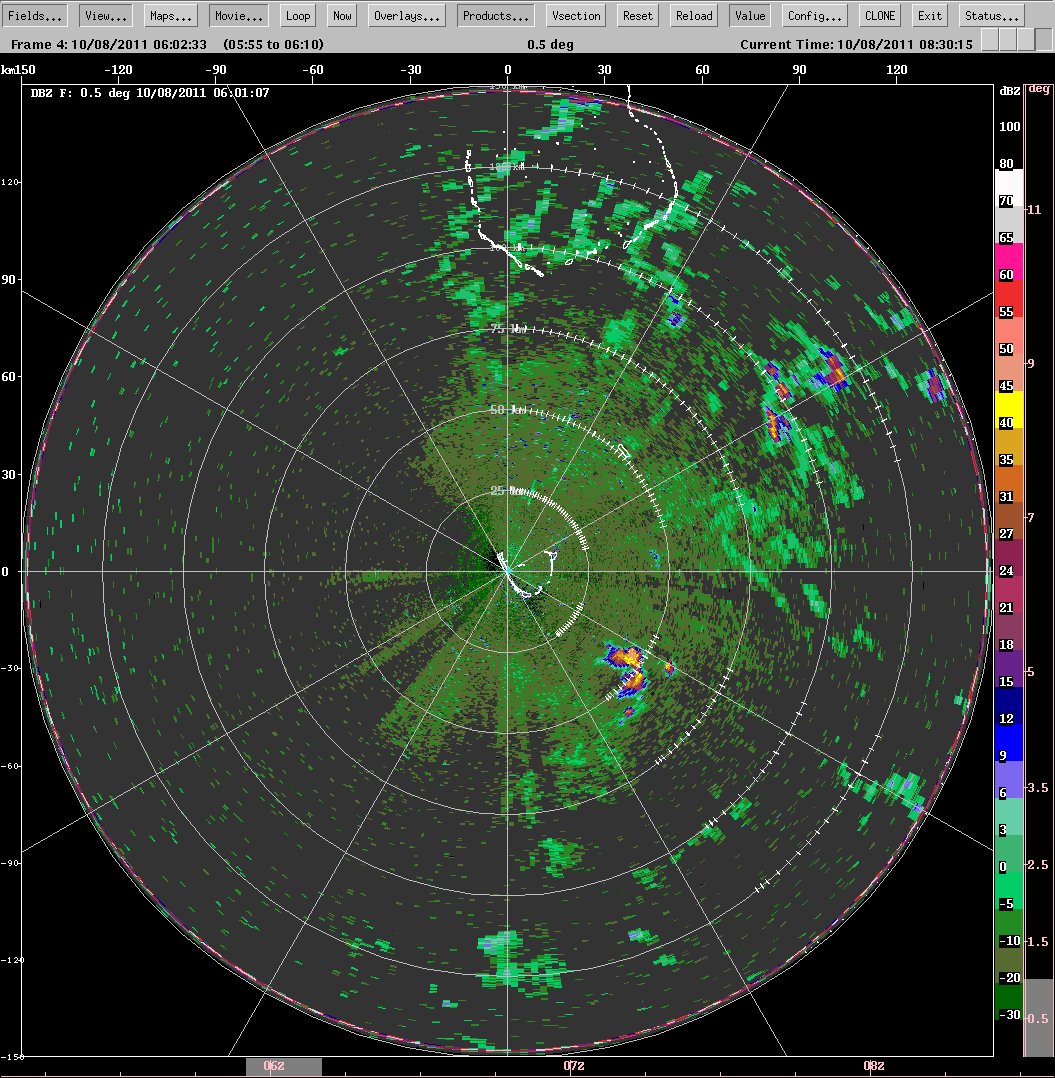Open the Status... window

tap(991, 16)
